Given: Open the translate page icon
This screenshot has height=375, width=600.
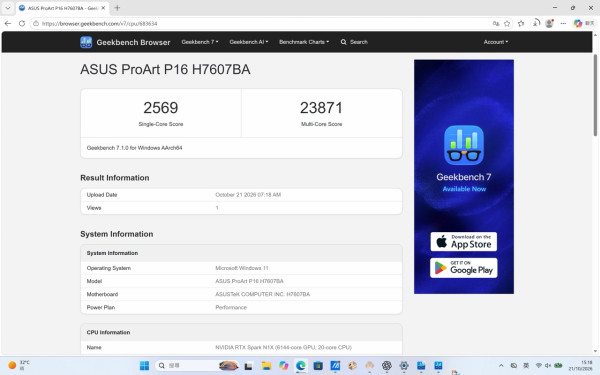Looking at the screenshot, I should click(496, 23).
